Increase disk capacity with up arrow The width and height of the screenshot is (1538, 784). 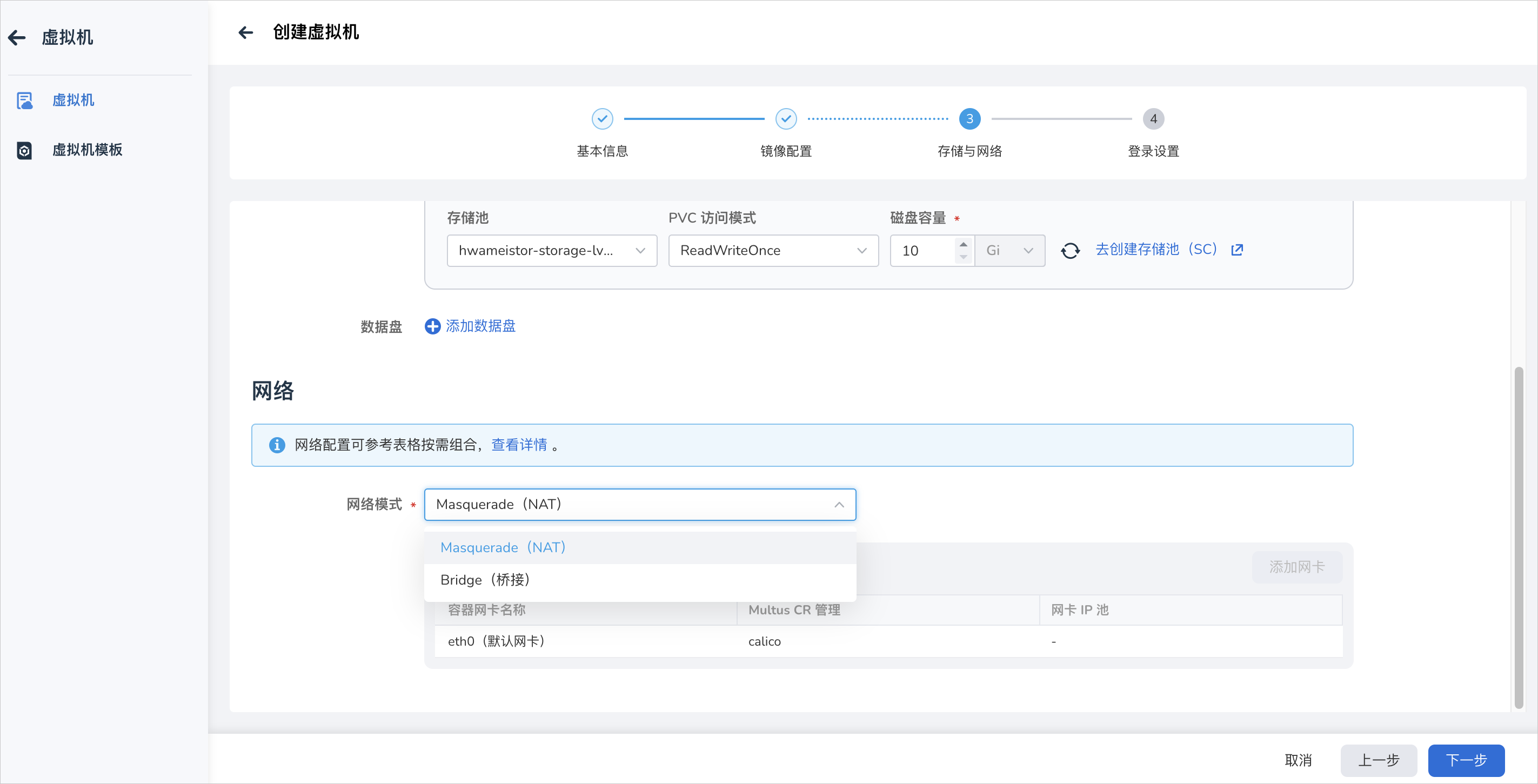tap(963, 244)
